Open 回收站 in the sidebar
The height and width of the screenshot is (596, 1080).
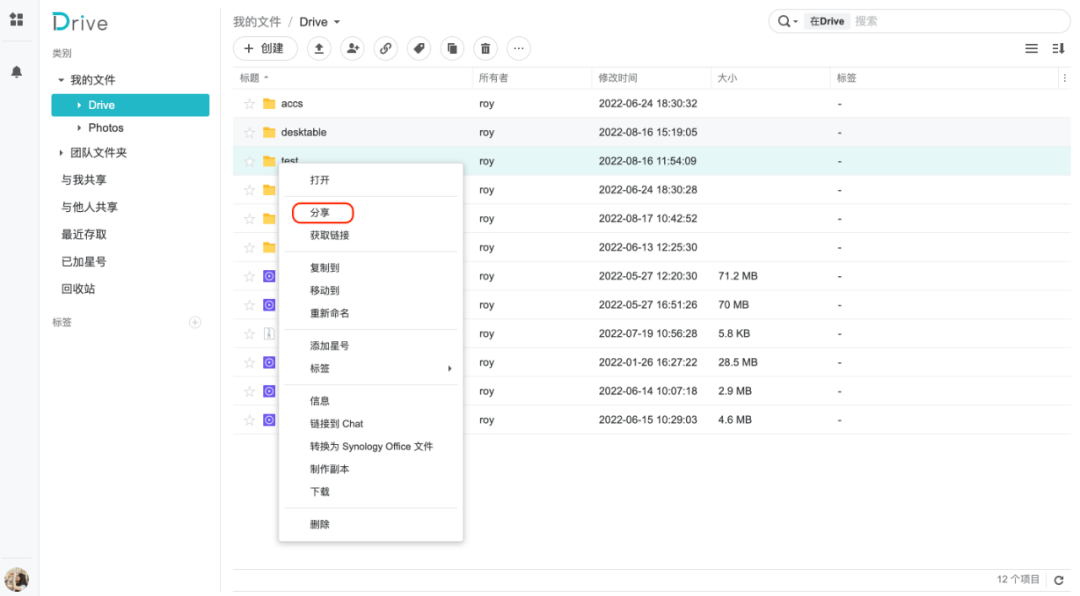click(x=78, y=289)
